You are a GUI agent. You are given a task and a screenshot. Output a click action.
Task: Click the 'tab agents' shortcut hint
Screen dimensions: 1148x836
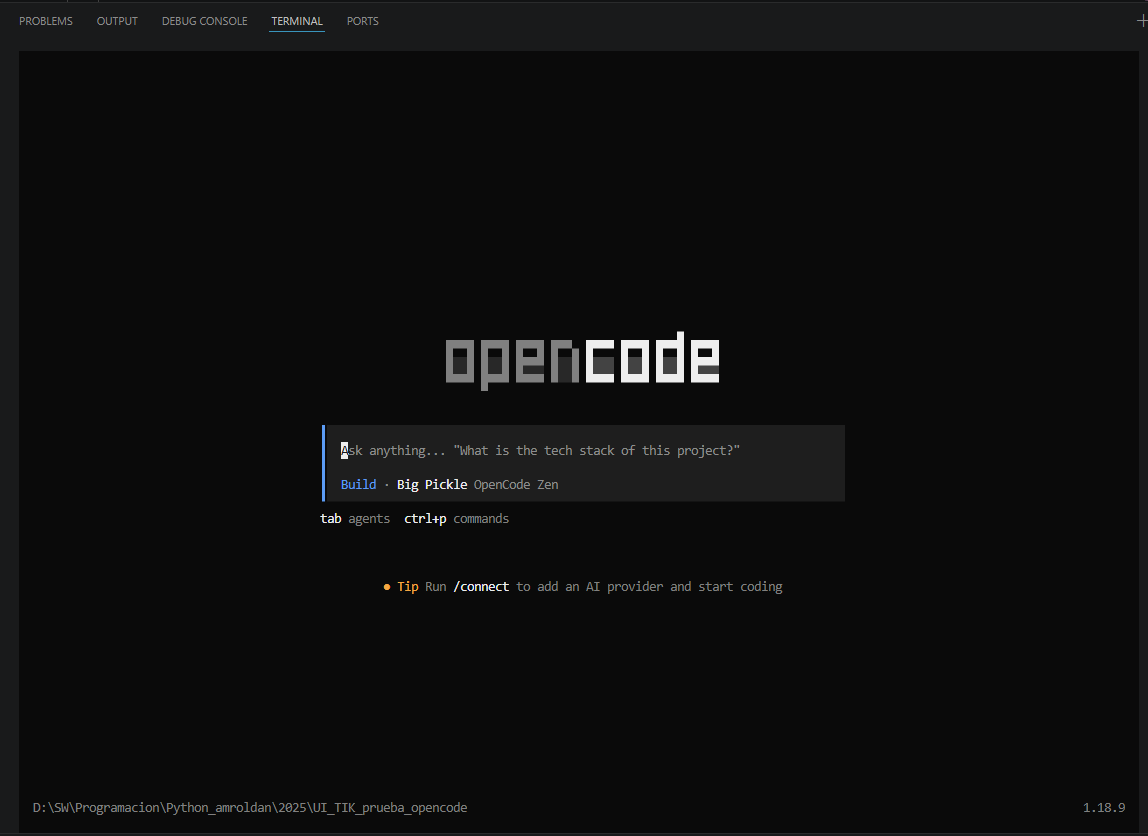[355, 518]
